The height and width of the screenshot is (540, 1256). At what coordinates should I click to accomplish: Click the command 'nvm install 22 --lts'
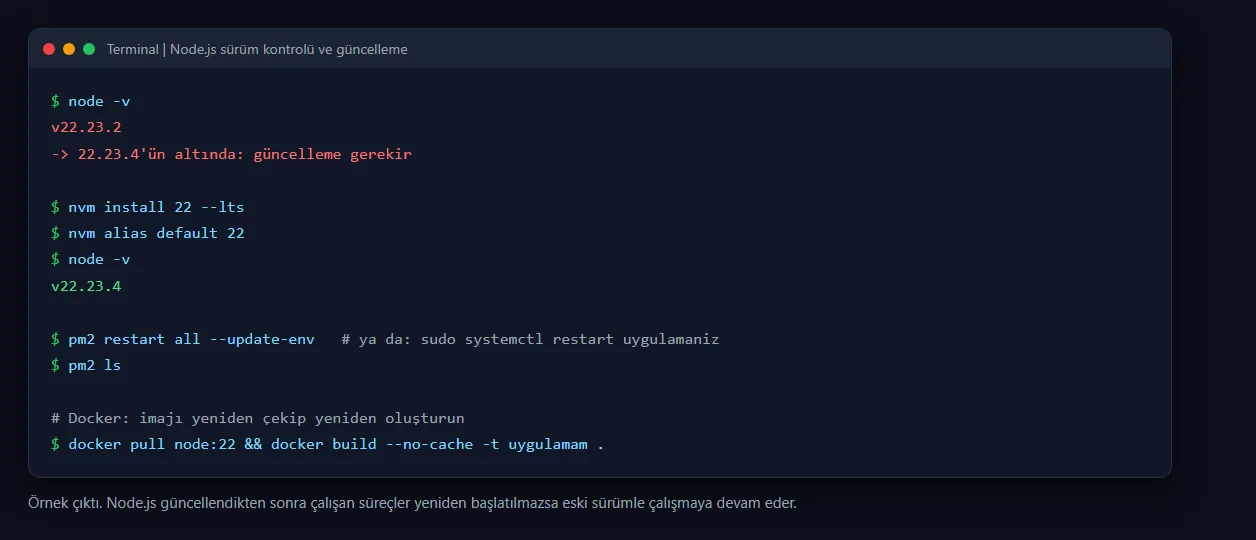(156, 207)
